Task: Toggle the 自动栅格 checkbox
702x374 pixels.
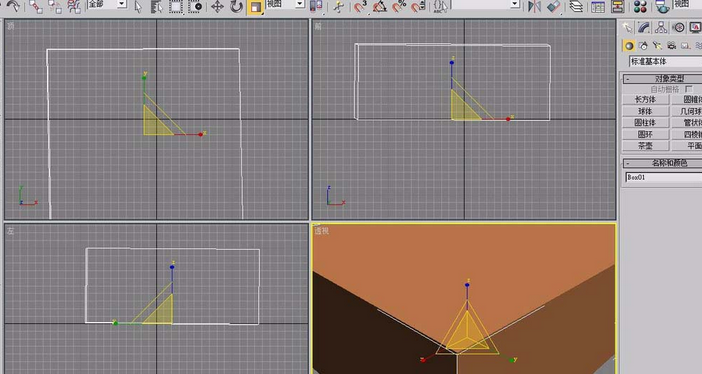Action: click(689, 89)
